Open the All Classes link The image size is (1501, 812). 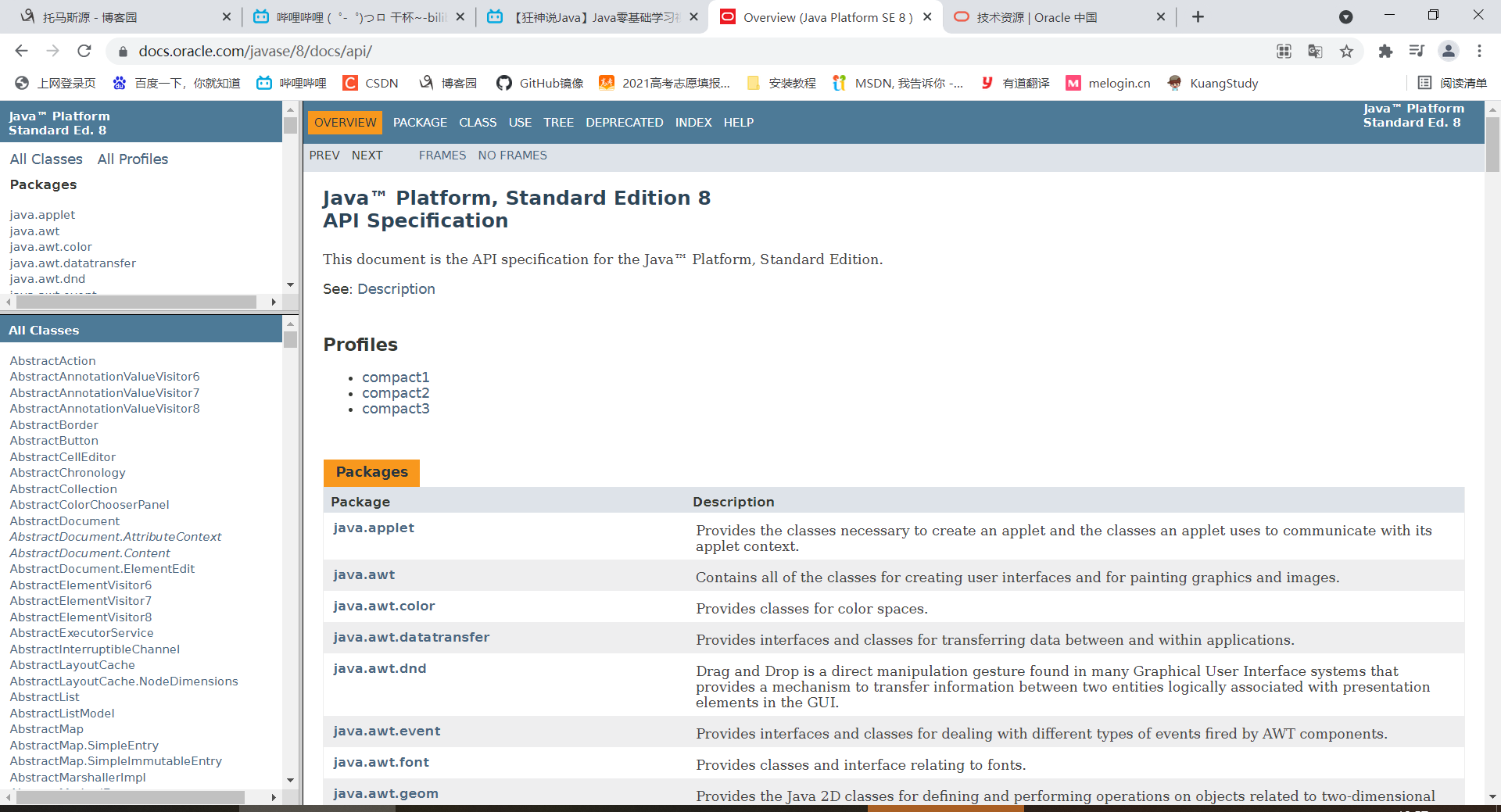click(x=46, y=159)
